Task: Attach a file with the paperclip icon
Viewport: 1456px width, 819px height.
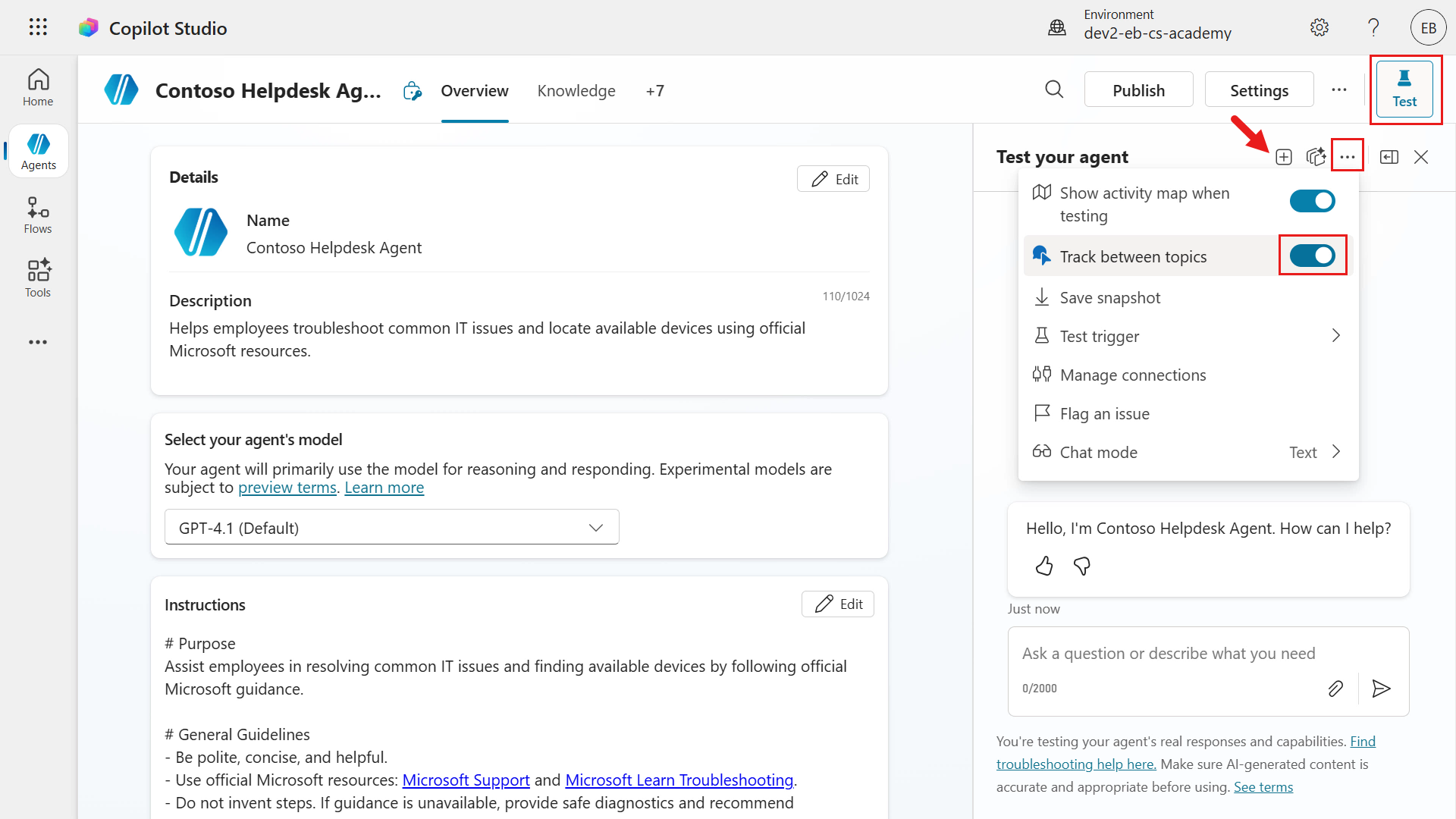Action: point(1336,689)
